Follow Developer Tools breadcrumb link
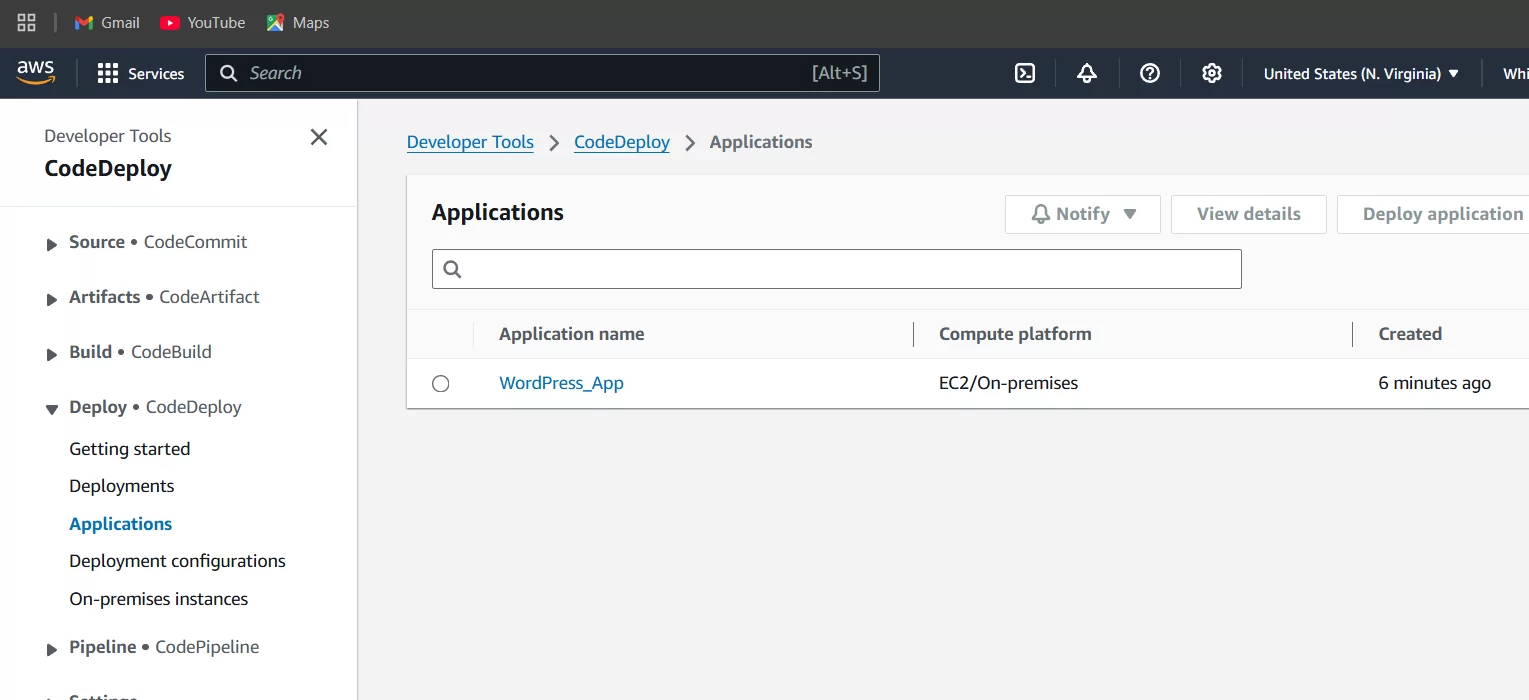 (x=471, y=142)
